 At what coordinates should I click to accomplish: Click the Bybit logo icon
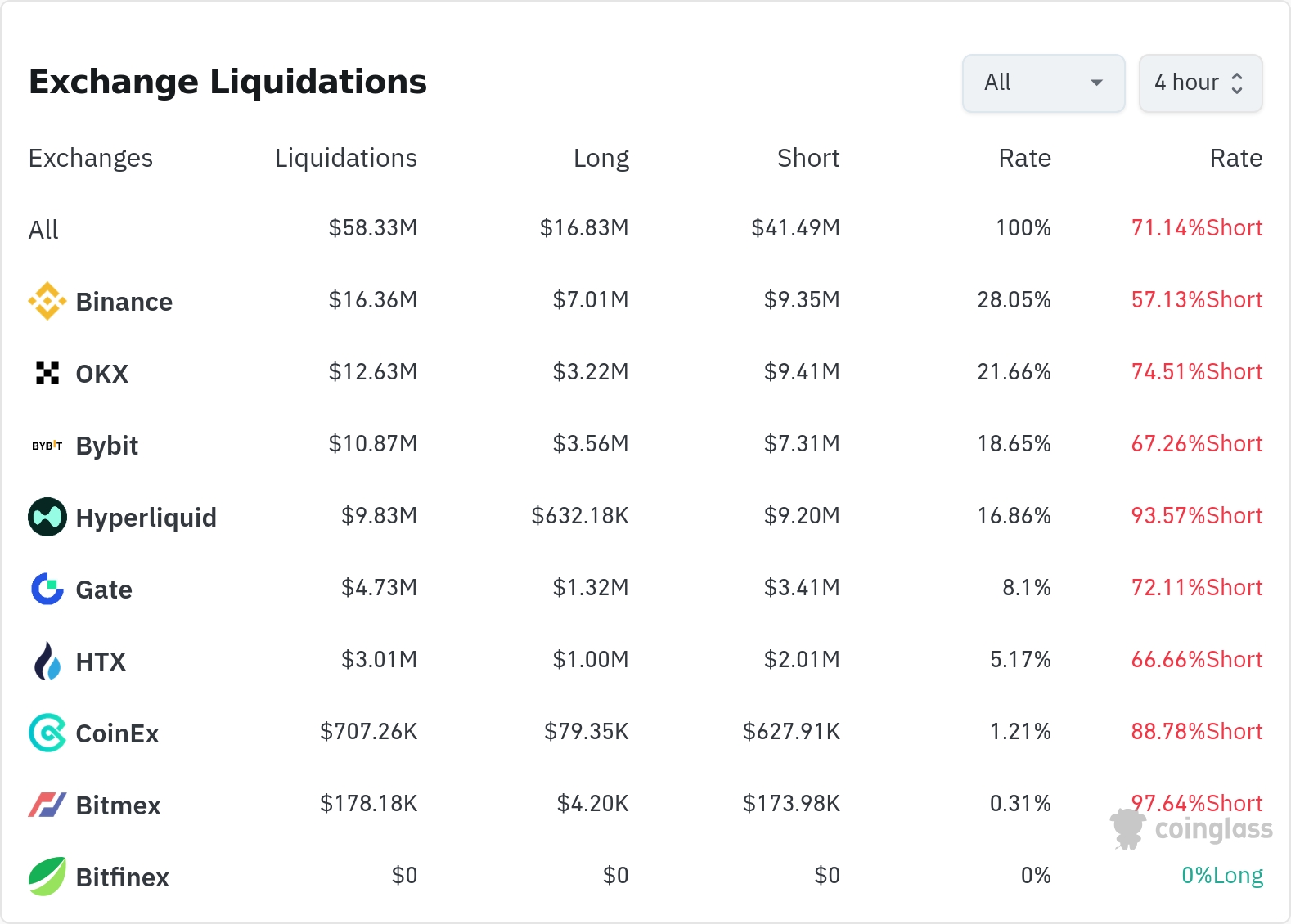(47, 446)
